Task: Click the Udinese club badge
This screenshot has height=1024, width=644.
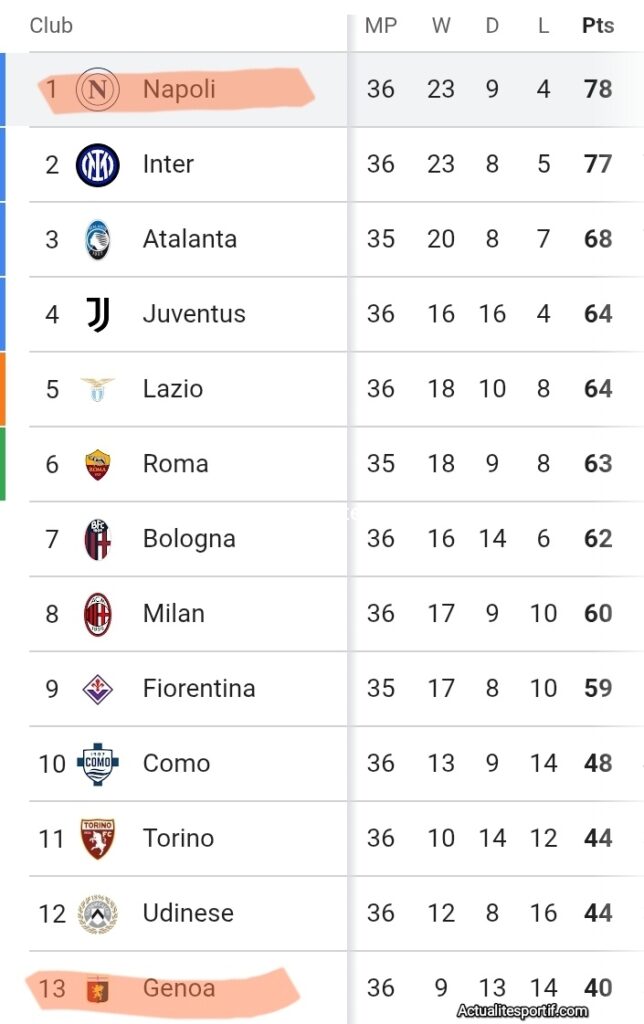Action: coord(97,914)
